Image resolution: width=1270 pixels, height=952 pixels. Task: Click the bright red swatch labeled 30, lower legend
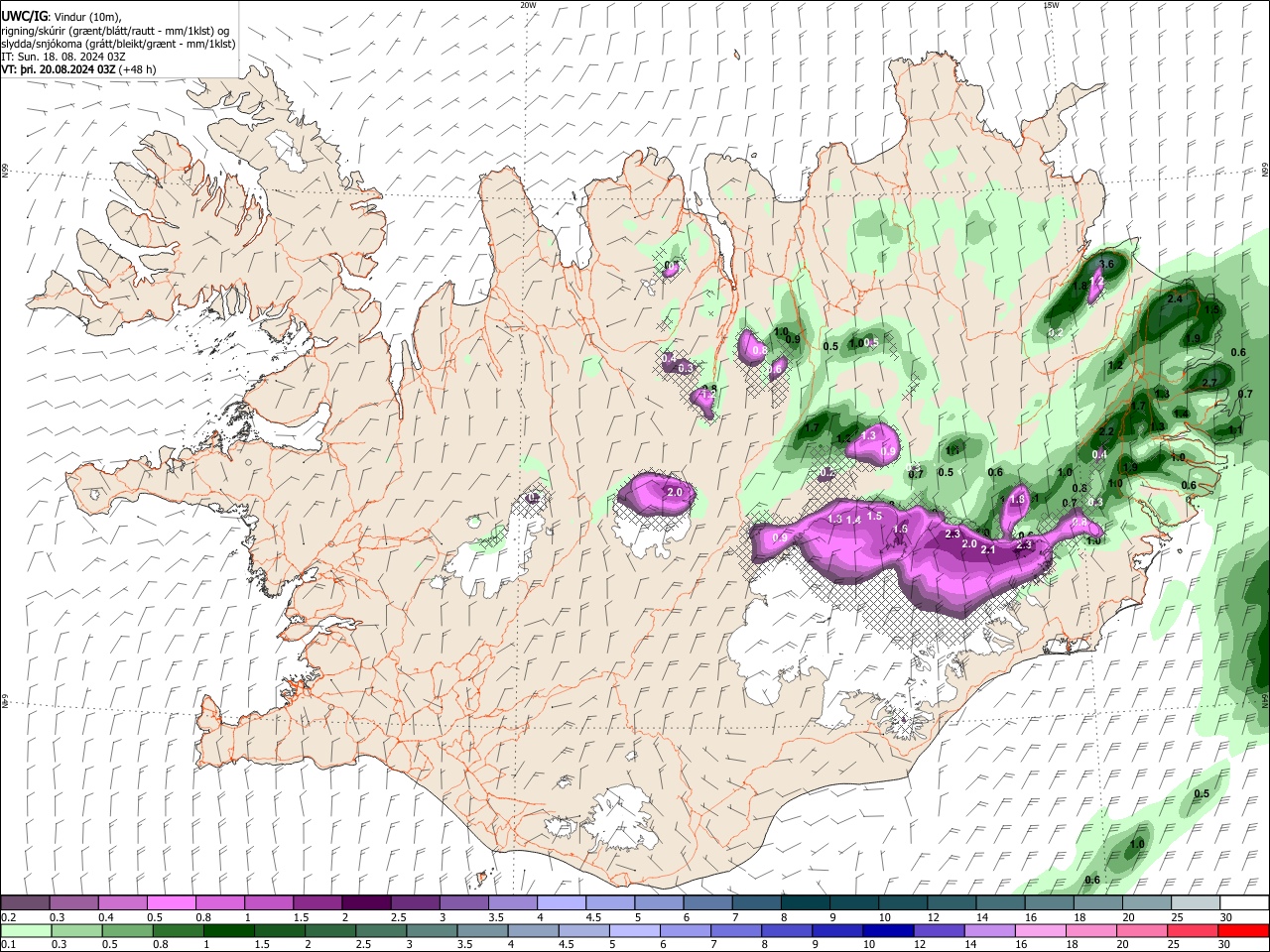(x=1242, y=930)
